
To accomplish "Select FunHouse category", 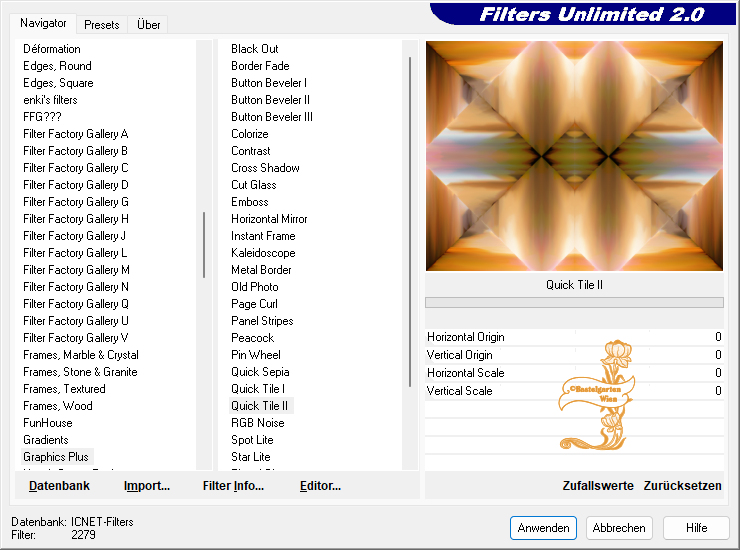I will (48, 423).
